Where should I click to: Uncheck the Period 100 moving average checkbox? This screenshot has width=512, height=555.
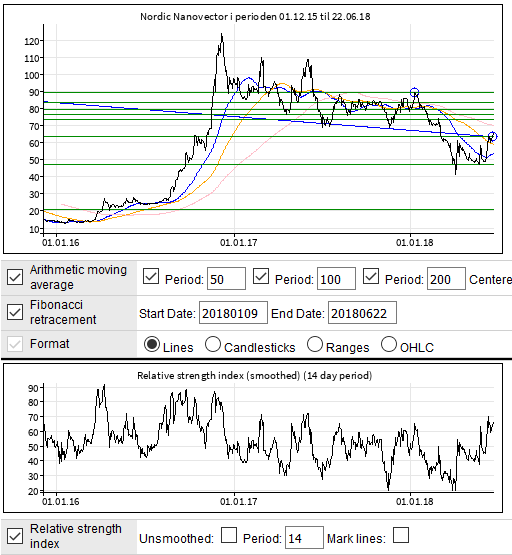(x=261, y=276)
